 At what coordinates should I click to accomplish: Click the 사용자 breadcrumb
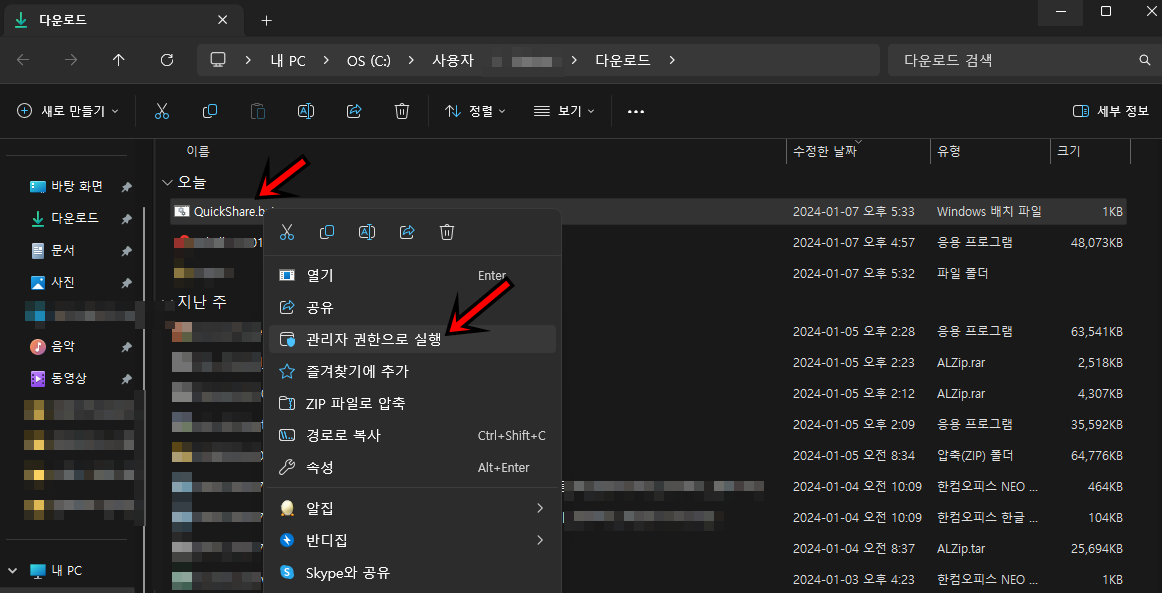tap(453, 61)
